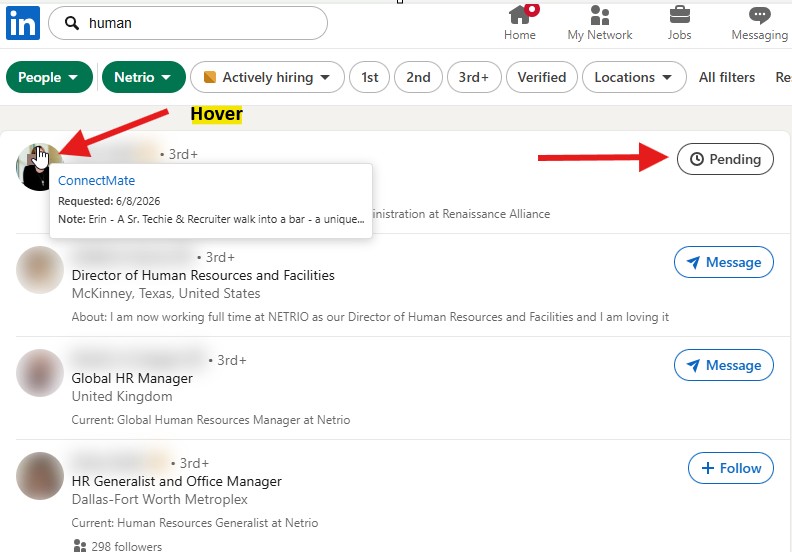This screenshot has height=552, width=792.
Task: Message the Director of Human Resources and Facilities
Action: [723, 262]
